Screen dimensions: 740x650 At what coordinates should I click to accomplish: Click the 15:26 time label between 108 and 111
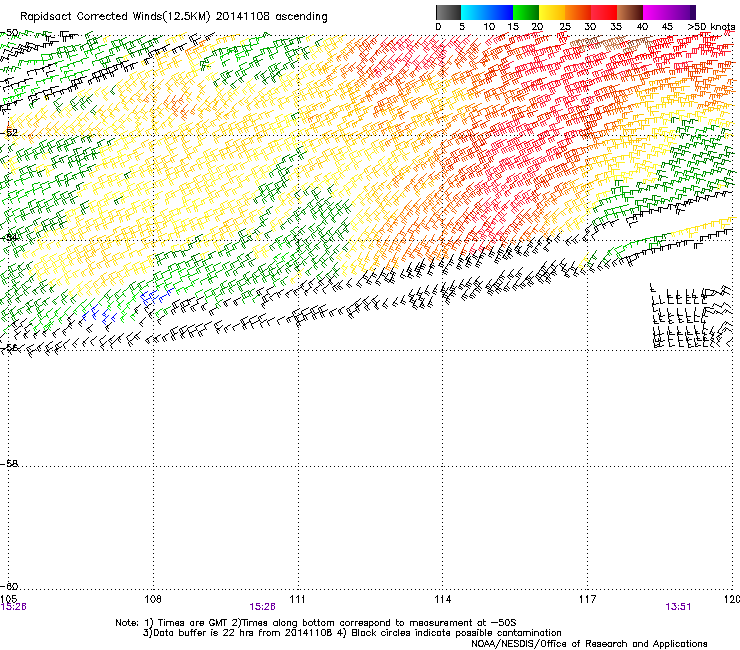262,607
